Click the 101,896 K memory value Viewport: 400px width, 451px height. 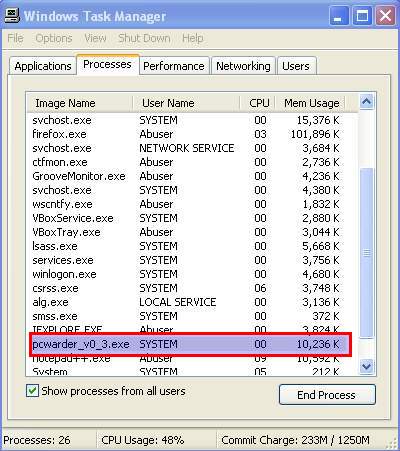pos(315,134)
